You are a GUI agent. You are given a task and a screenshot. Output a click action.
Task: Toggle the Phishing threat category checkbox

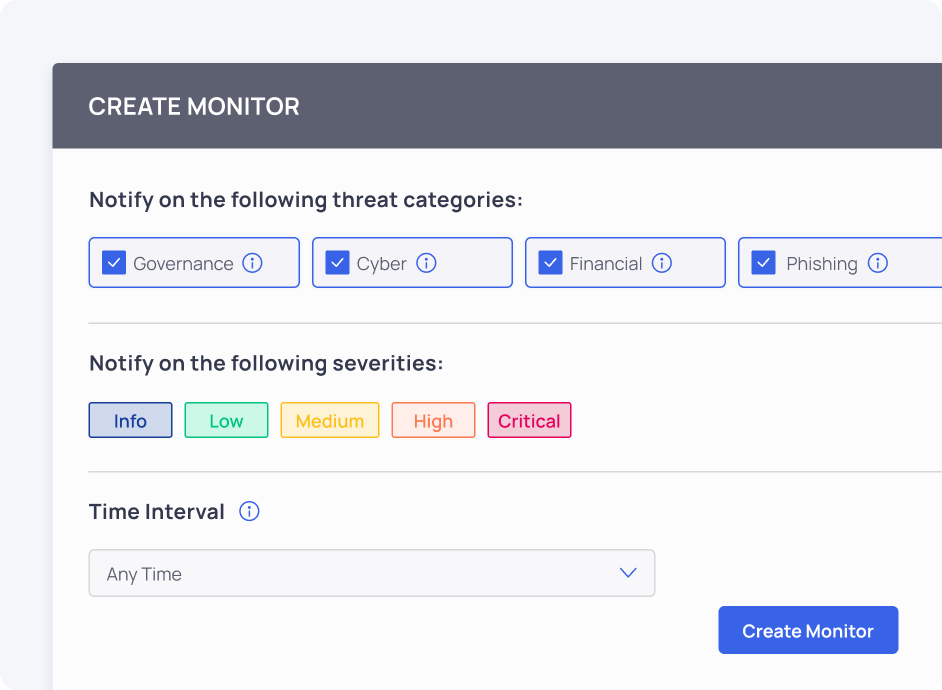coord(764,263)
